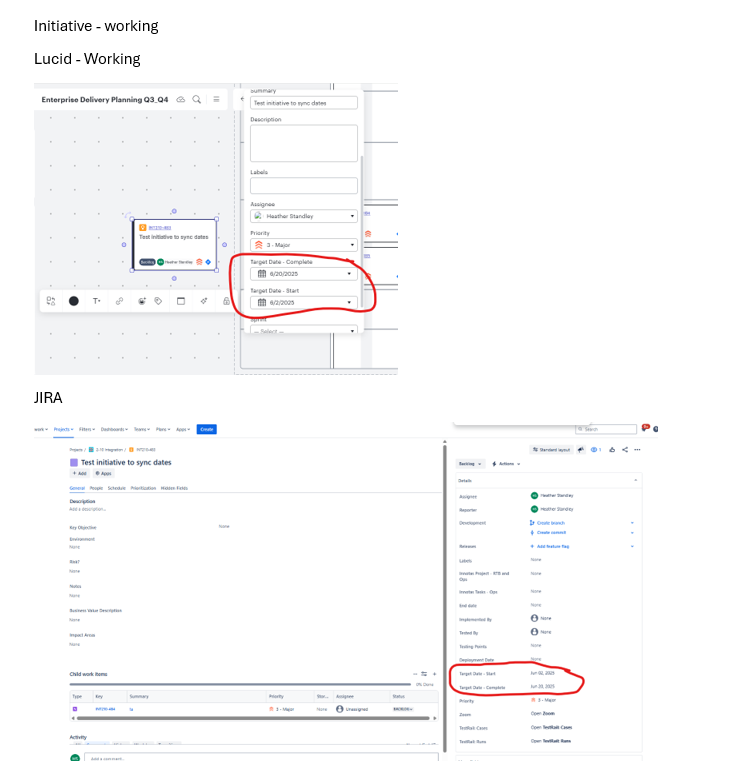The width and height of the screenshot is (742, 783).
Task: Click the calendar icon for Target Date - Start
Action: pos(262,302)
